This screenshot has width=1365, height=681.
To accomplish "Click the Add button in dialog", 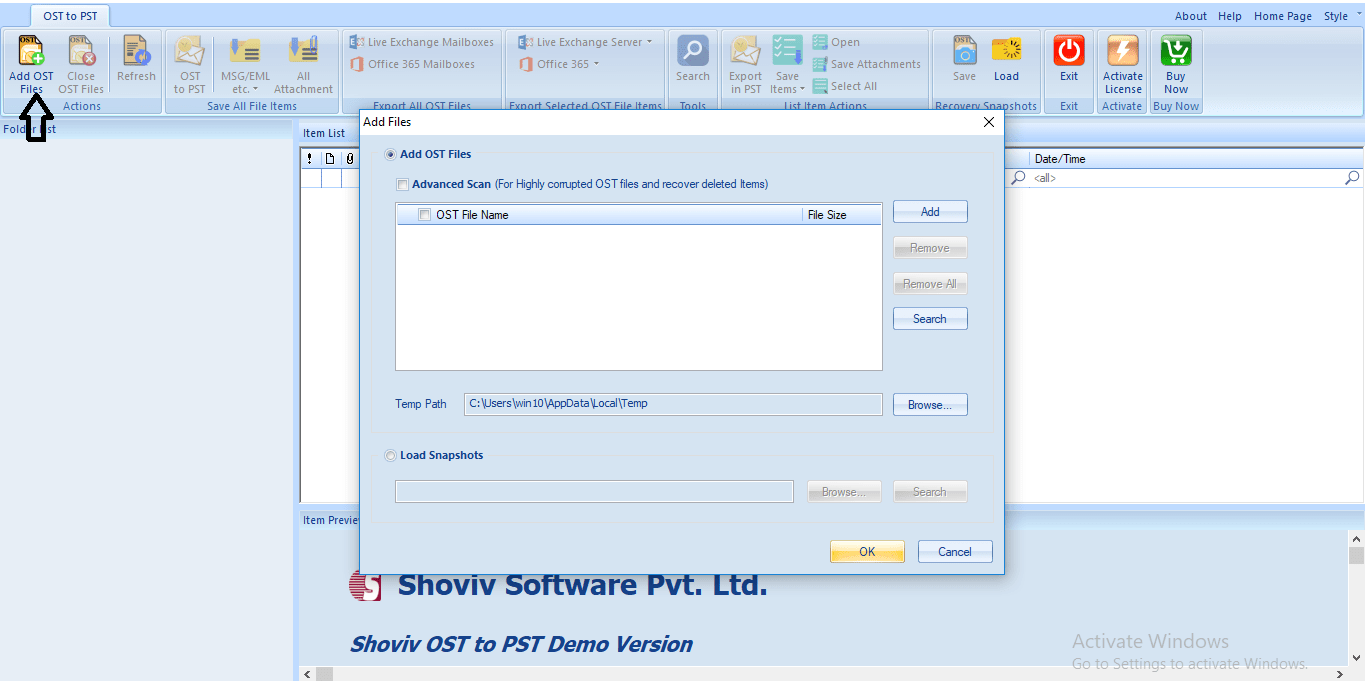I will [x=930, y=212].
